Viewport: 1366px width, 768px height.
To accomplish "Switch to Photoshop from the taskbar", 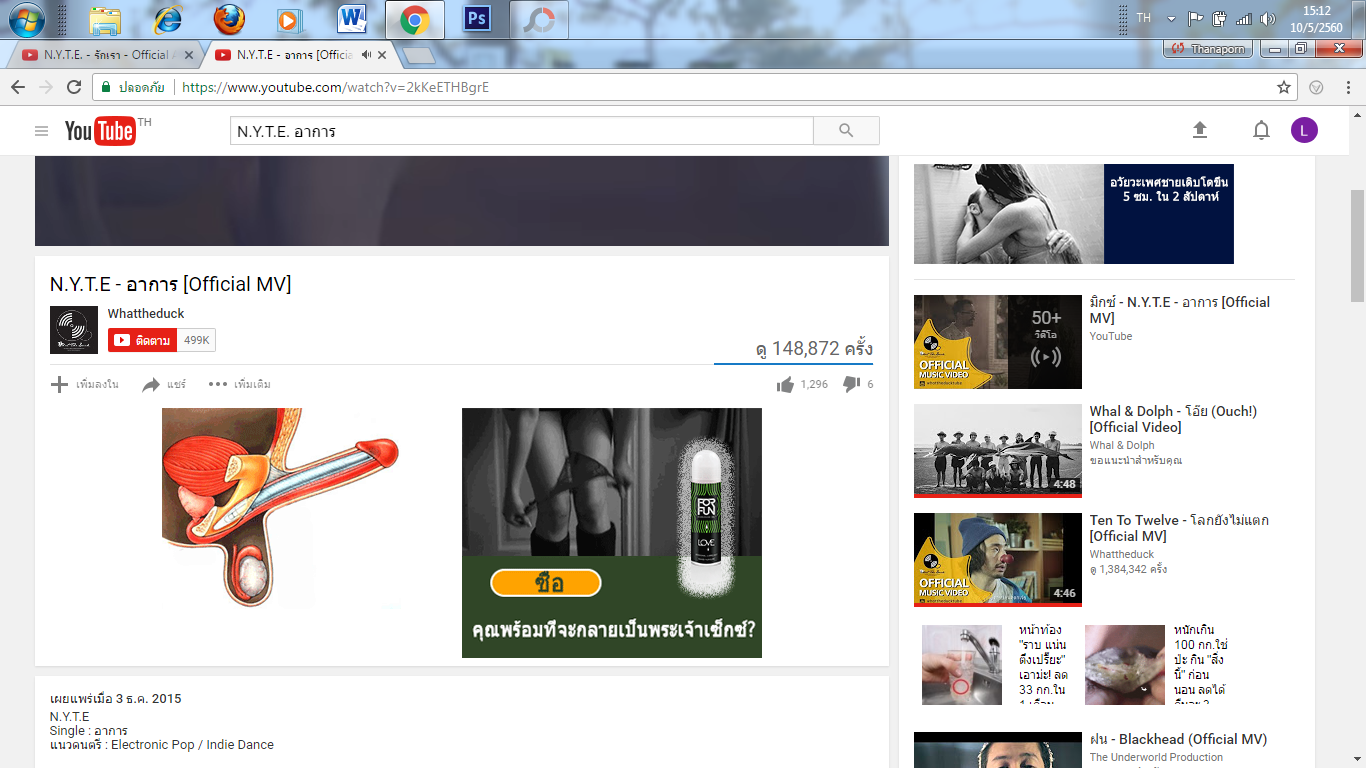I will pos(477,19).
